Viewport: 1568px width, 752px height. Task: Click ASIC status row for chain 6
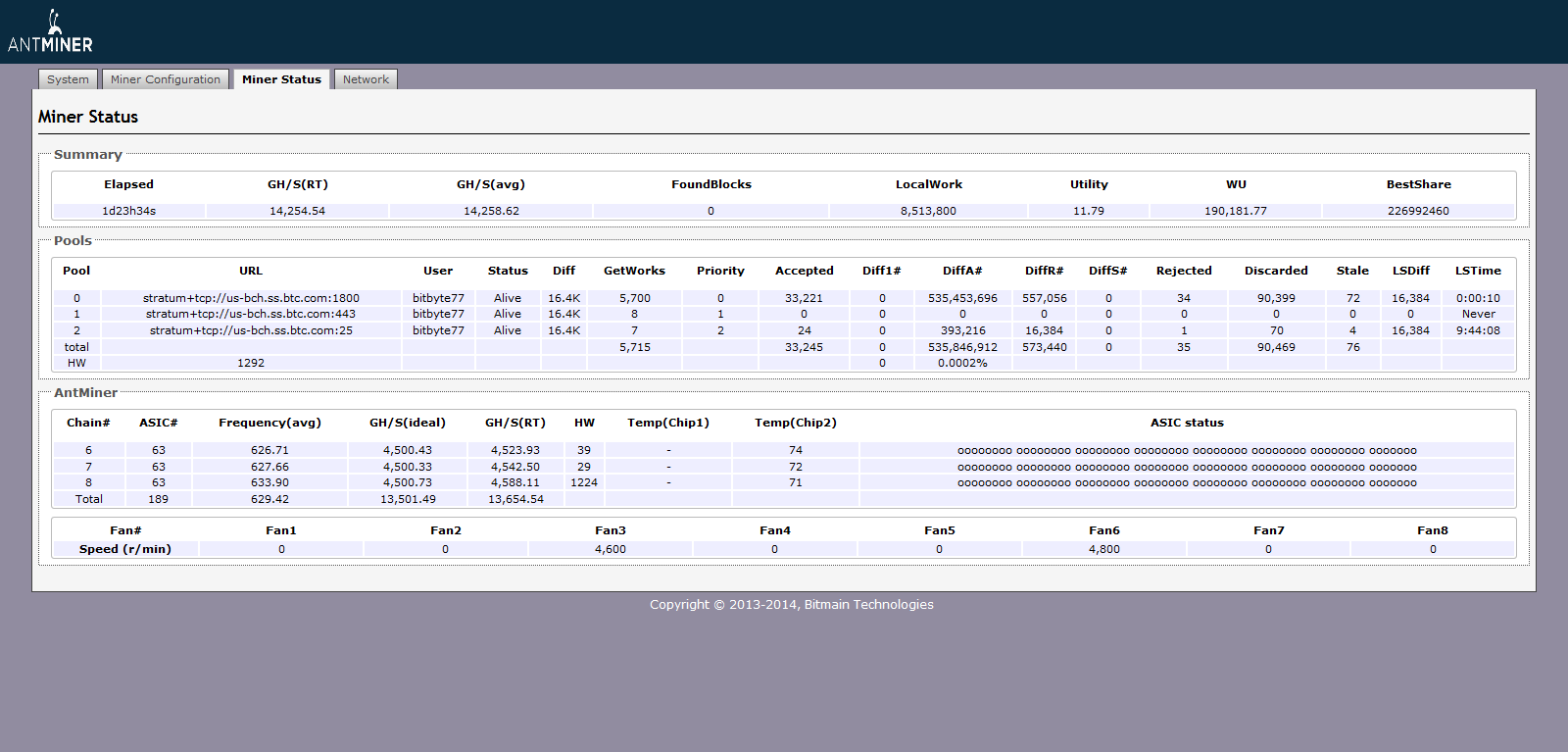pos(1187,451)
